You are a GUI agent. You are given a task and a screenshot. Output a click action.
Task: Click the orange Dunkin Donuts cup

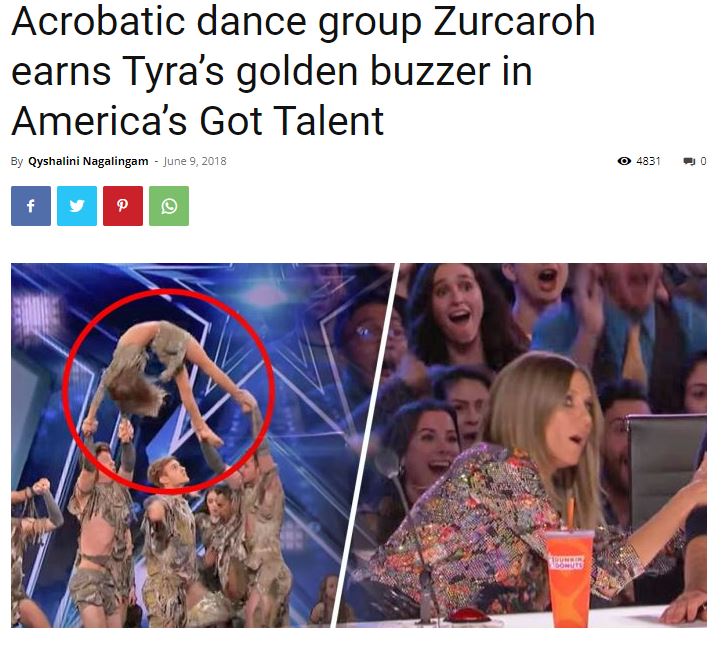(570, 577)
